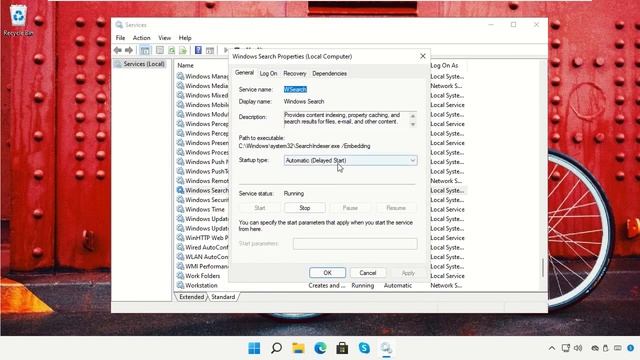Launch File Explorer from the taskbar
Screen dimensions: 640x360
pos(298,348)
